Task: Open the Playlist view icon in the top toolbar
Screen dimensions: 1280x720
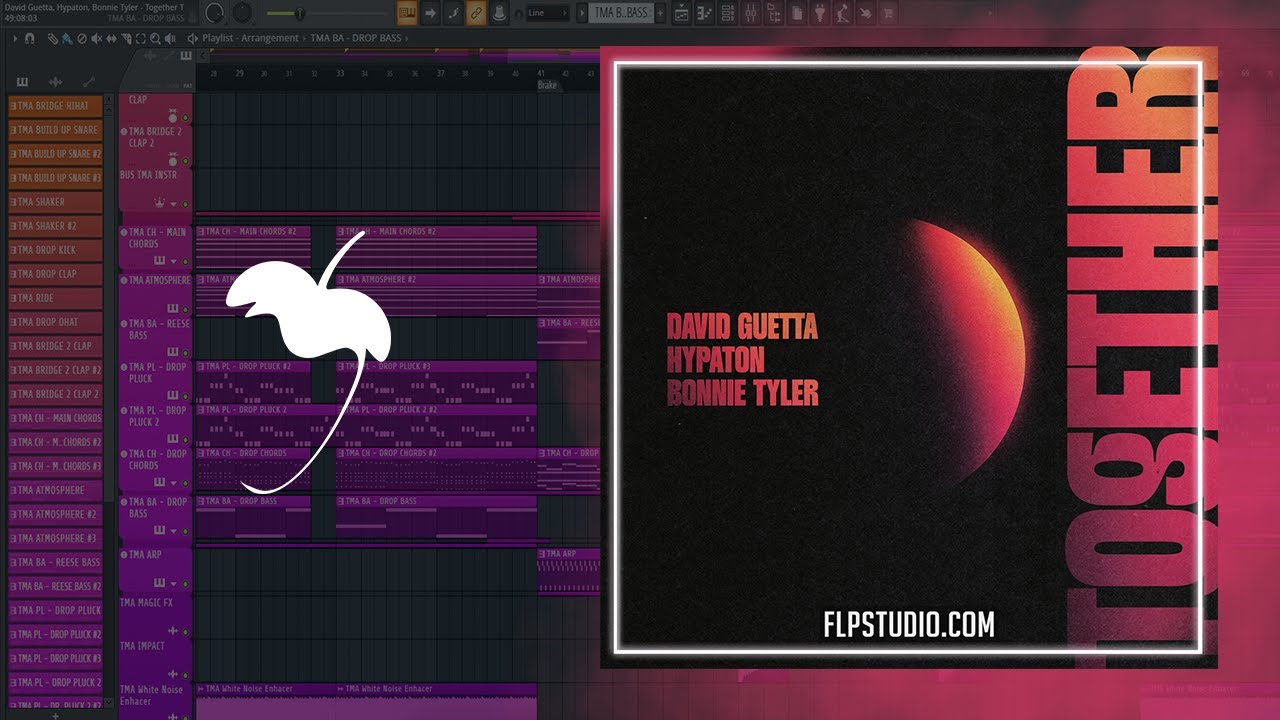Action: tap(682, 13)
